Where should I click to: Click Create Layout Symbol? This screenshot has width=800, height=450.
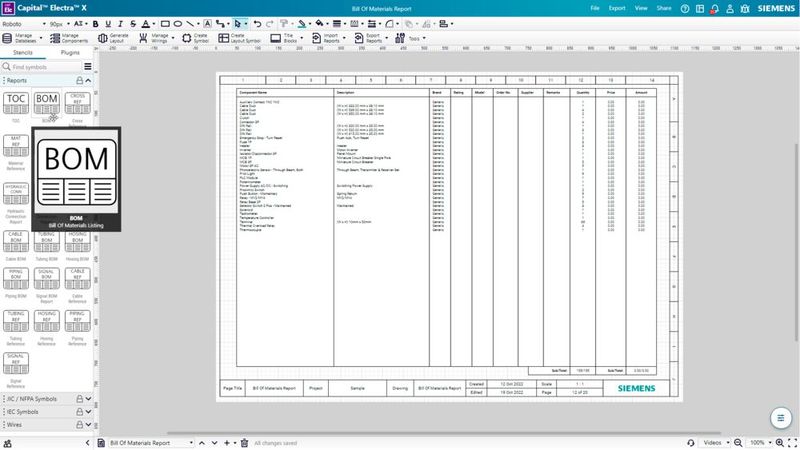(239, 38)
